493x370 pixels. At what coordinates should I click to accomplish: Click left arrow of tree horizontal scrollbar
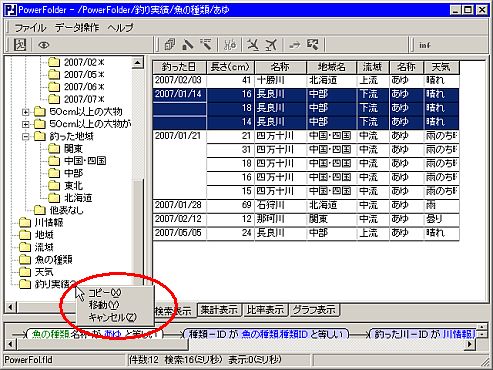[10, 307]
